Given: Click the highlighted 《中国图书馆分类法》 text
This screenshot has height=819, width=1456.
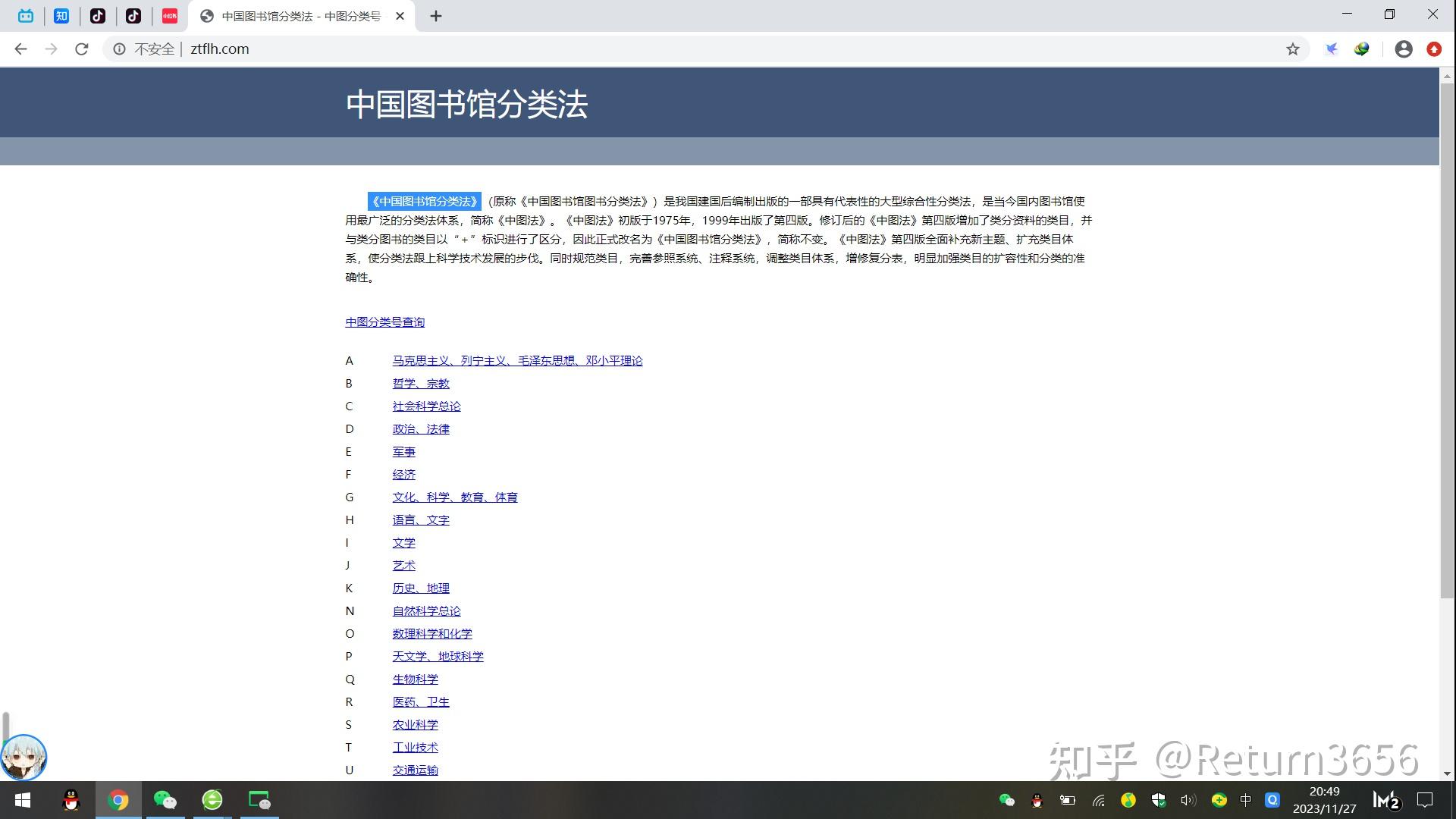Looking at the screenshot, I should [x=425, y=202].
